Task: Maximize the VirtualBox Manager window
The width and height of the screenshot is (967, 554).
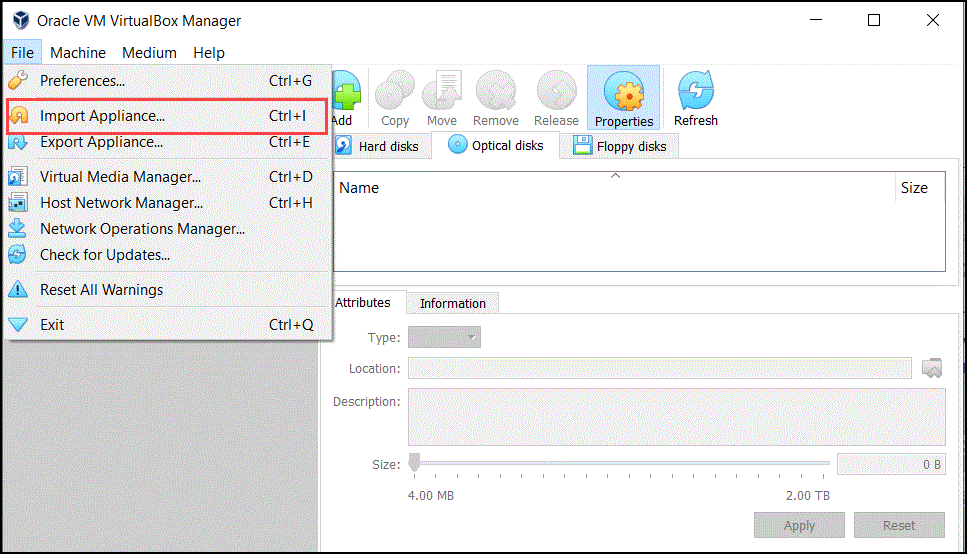Action: pyautogui.click(x=874, y=20)
